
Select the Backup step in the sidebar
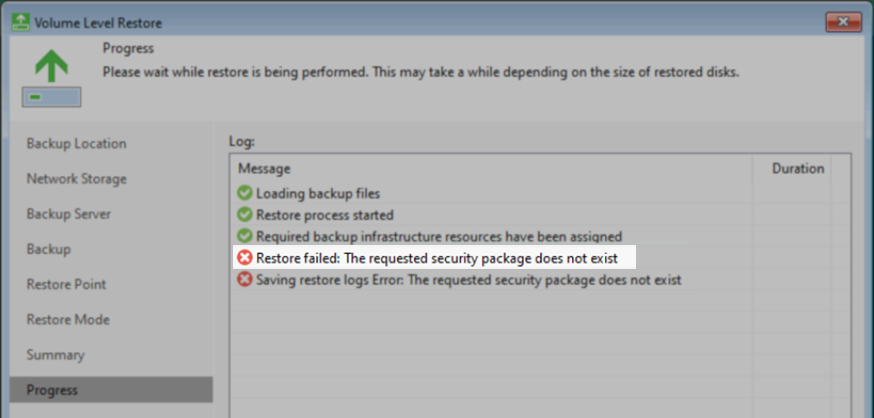click(48, 249)
